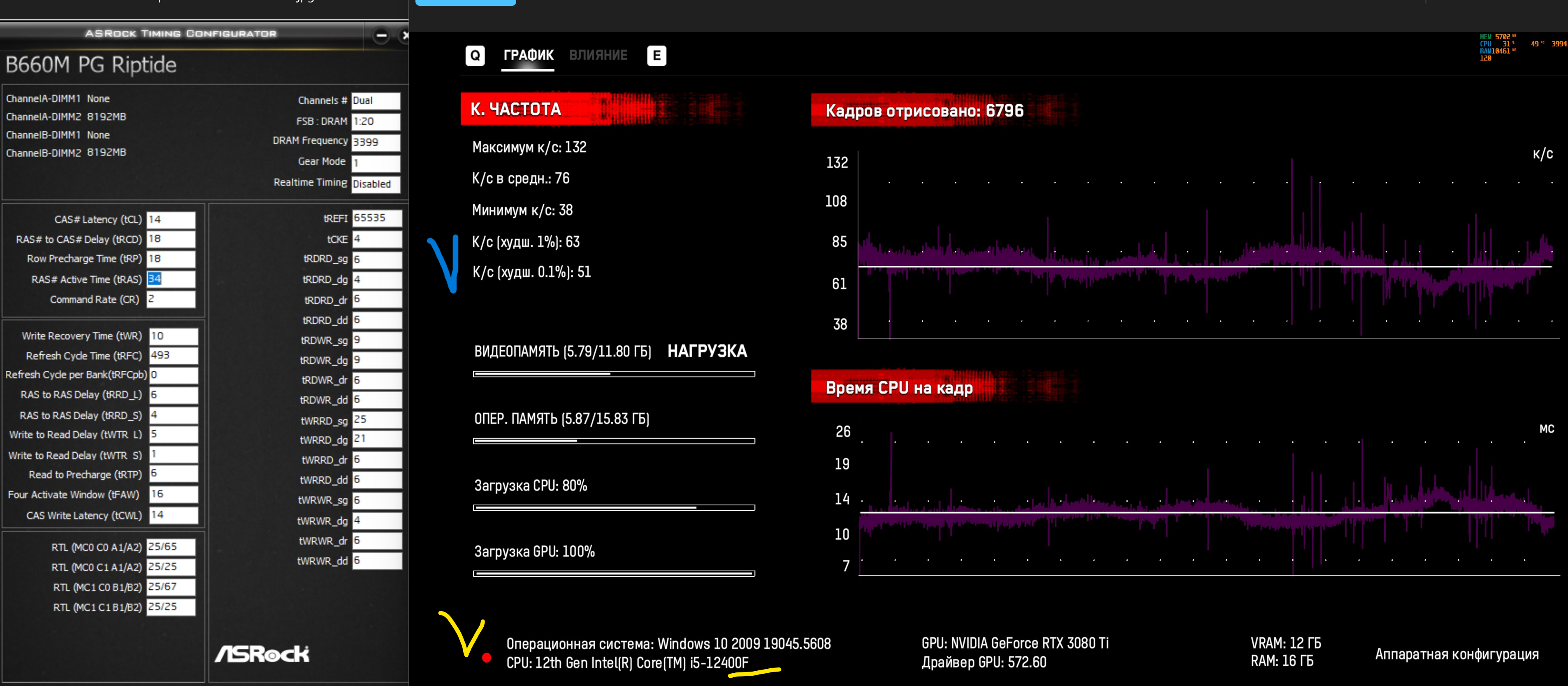Viewport: 1568px width, 686px height.
Task: Click the tREFI value field
Action: 376,218
